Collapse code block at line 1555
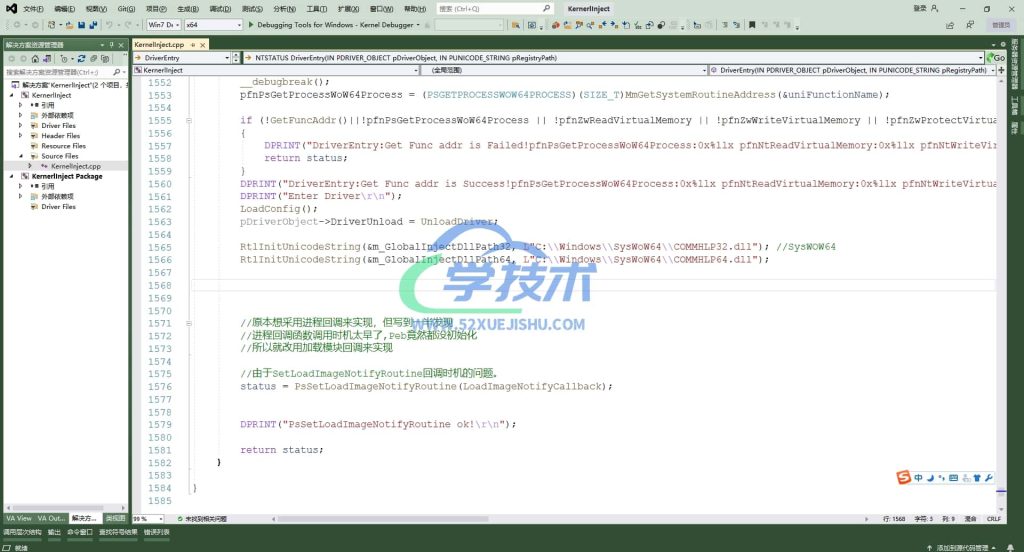The width and height of the screenshot is (1024, 552). (189, 120)
